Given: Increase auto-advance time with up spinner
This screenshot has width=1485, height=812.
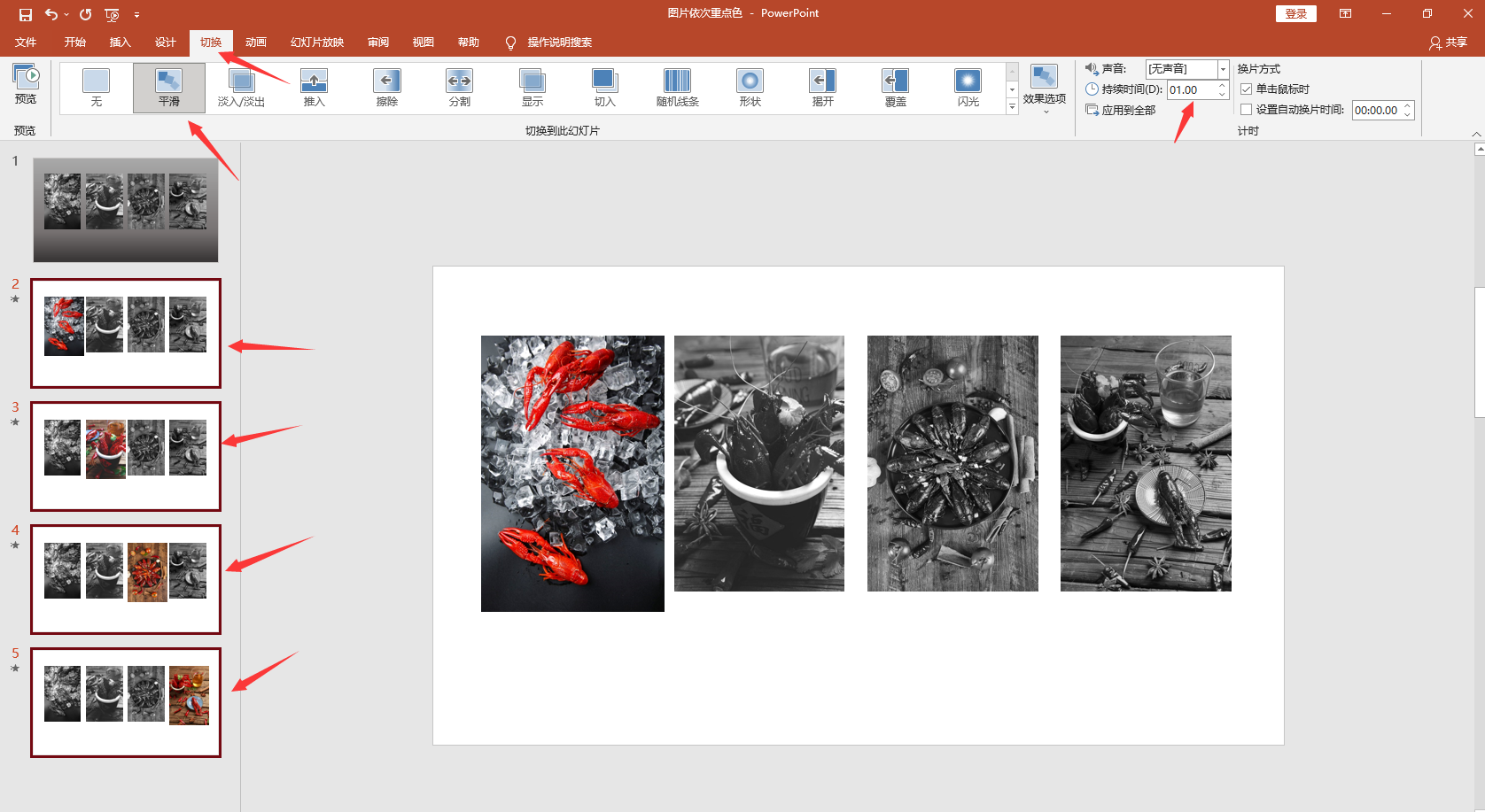Looking at the screenshot, I should coord(1408,105).
